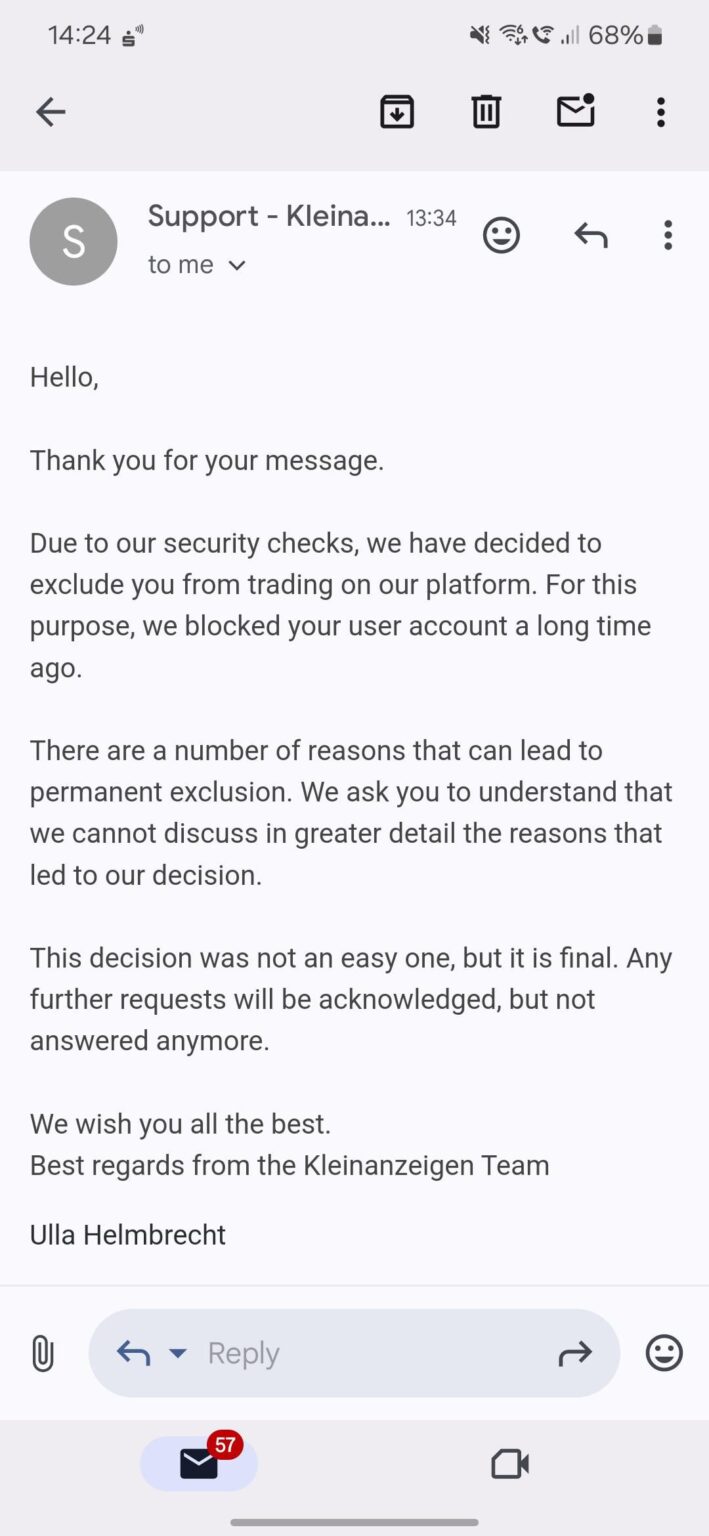Reply with the arrow beside sender time
709x1536 pixels.
(590, 236)
